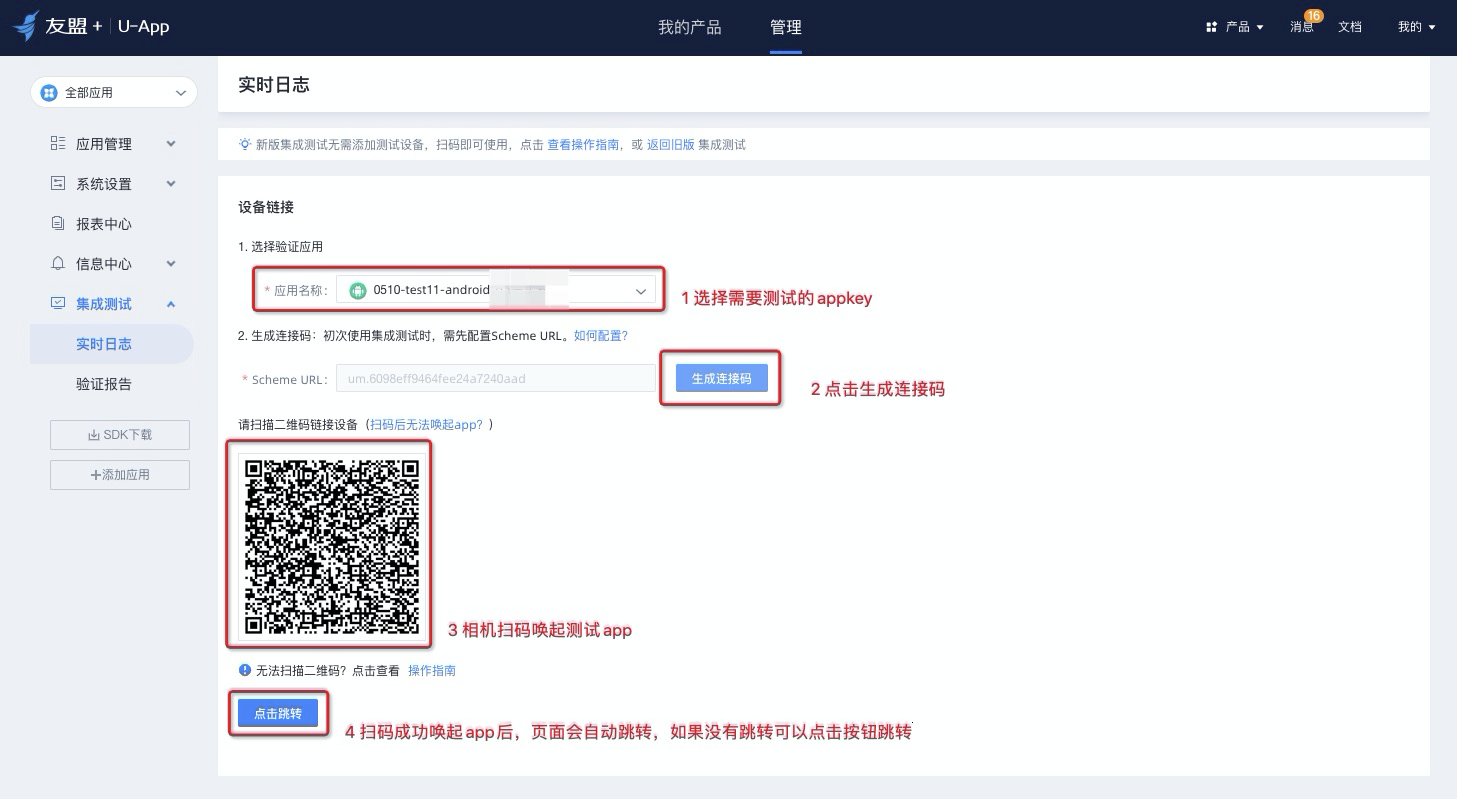This screenshot has height=799, width=1457.
Task: Open 文档 in the top bar
Action: click(1350, 27)
